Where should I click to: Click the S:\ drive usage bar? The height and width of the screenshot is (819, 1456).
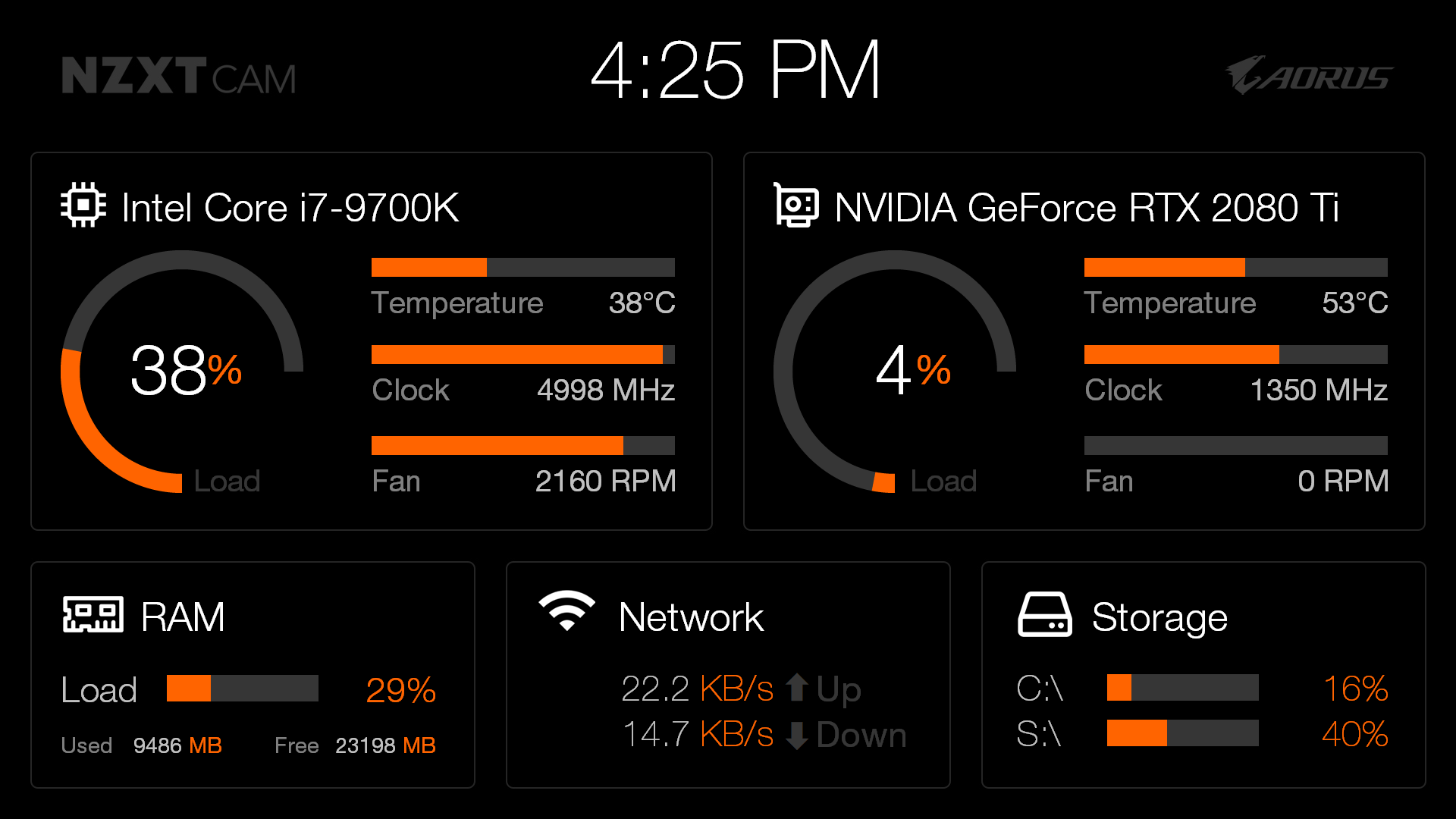(1183, 733)
